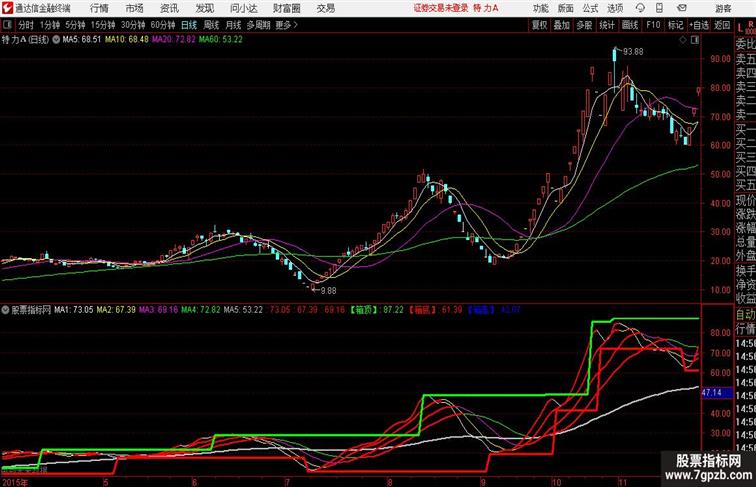Click month 10 on the time axis
The image size is (756, 487).
click(x=556, y=482)
